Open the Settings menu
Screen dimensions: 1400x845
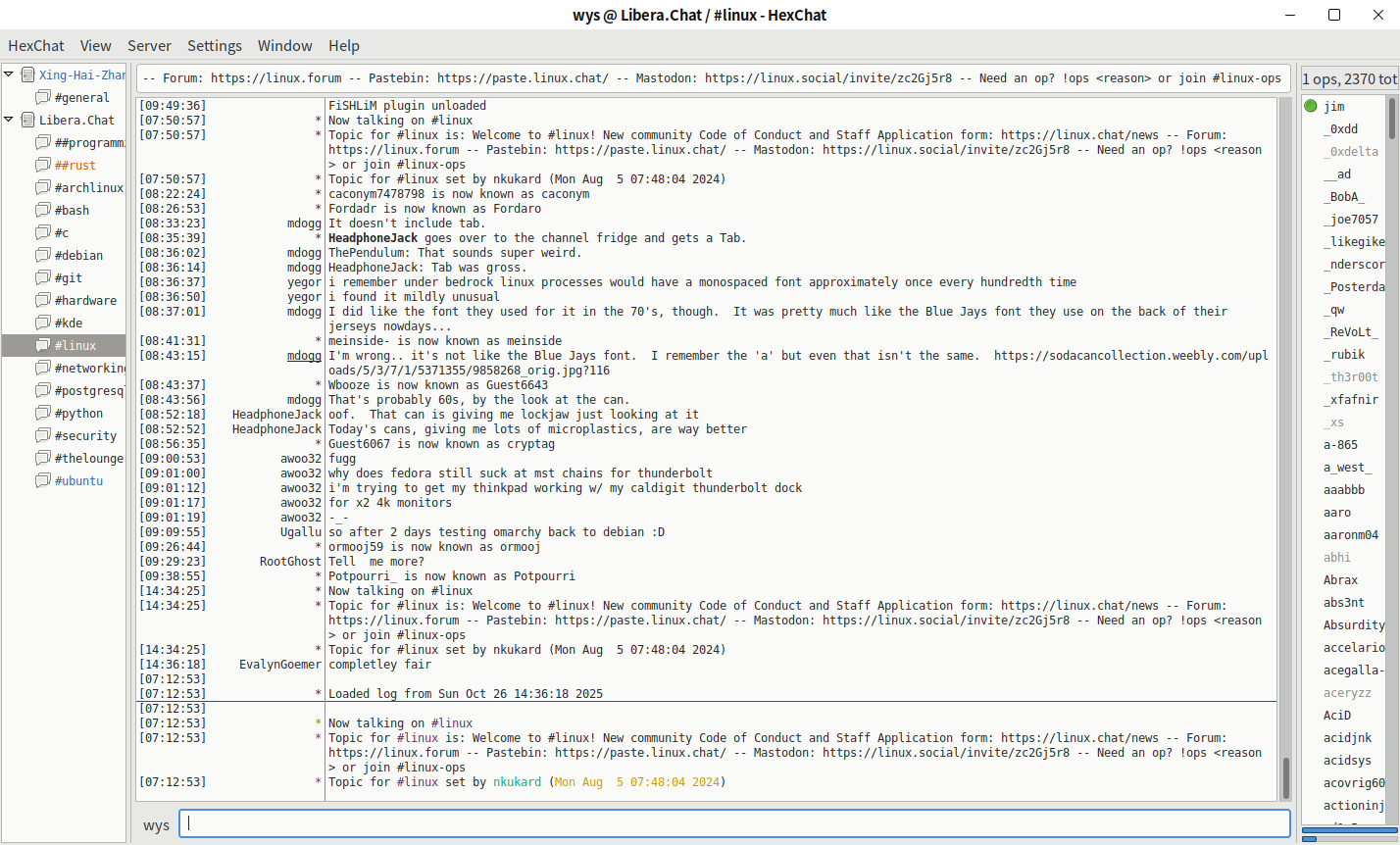tap(215, 45)
